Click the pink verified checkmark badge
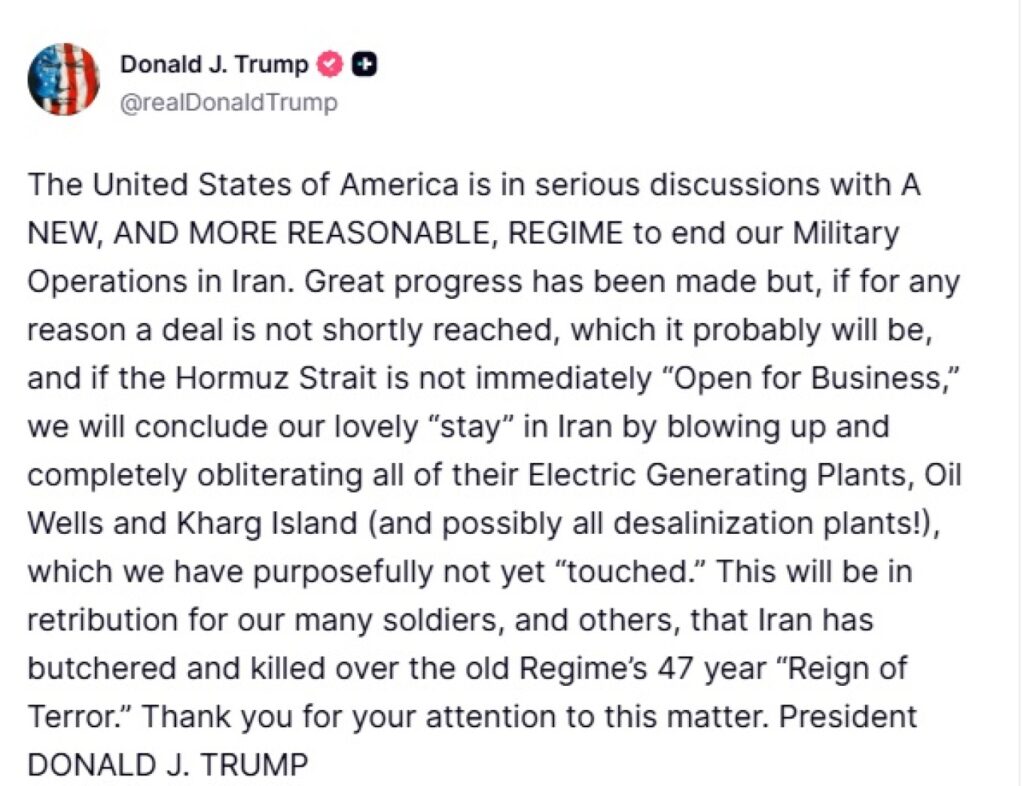1024x786 pixels. pos(329,65)
